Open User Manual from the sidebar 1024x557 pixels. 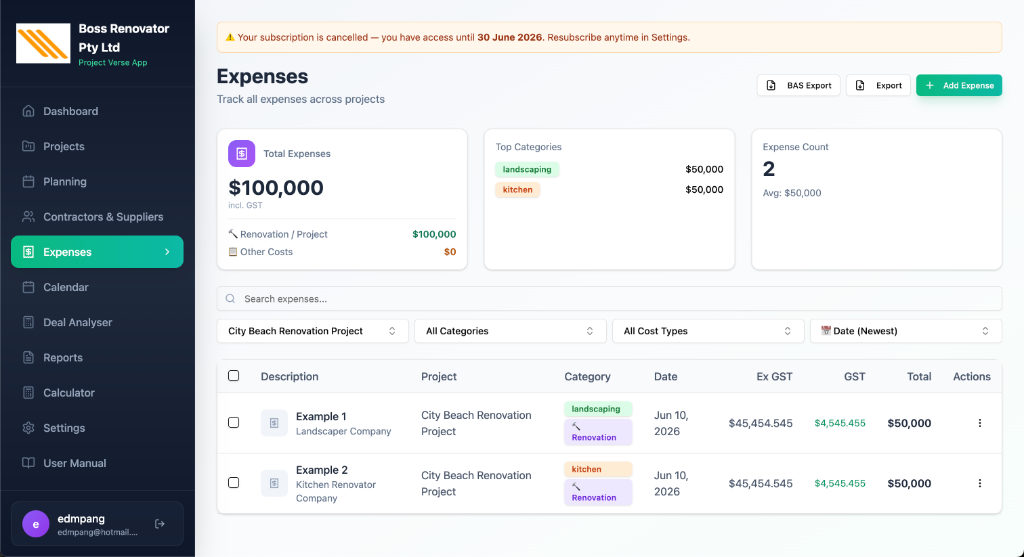click(x=97, y=463)
